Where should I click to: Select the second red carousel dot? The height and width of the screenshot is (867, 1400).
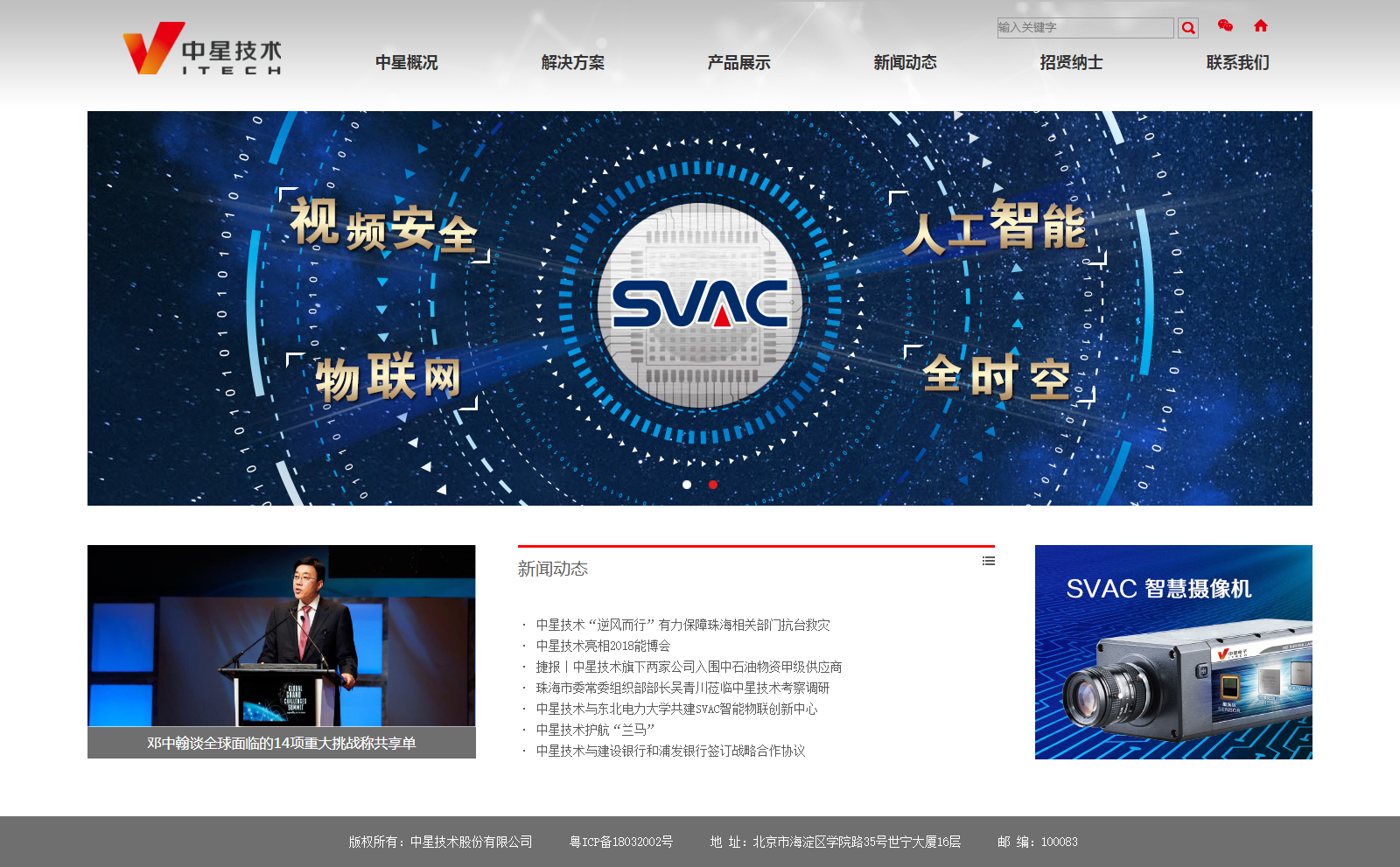[713, 485]
